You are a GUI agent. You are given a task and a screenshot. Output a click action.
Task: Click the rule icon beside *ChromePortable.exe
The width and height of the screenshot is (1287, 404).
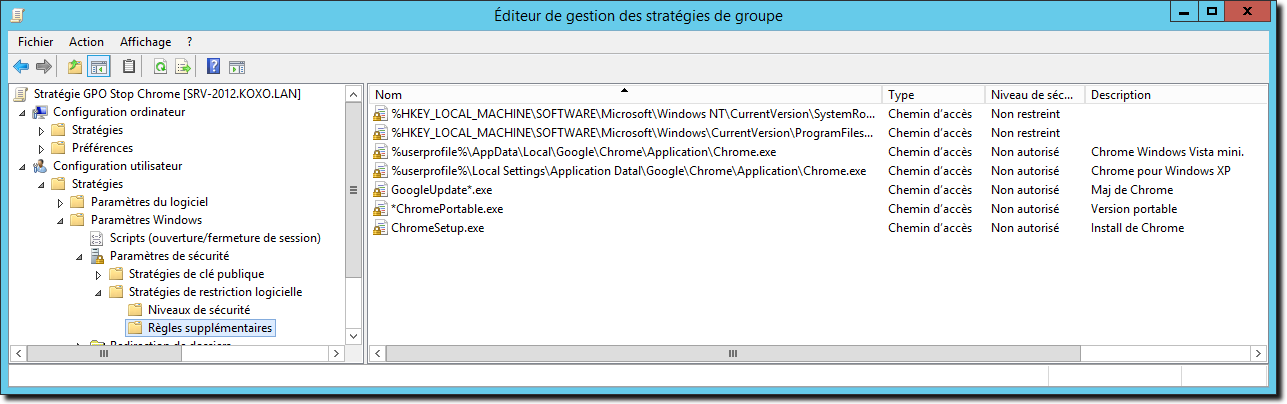(x=380, y=209)
